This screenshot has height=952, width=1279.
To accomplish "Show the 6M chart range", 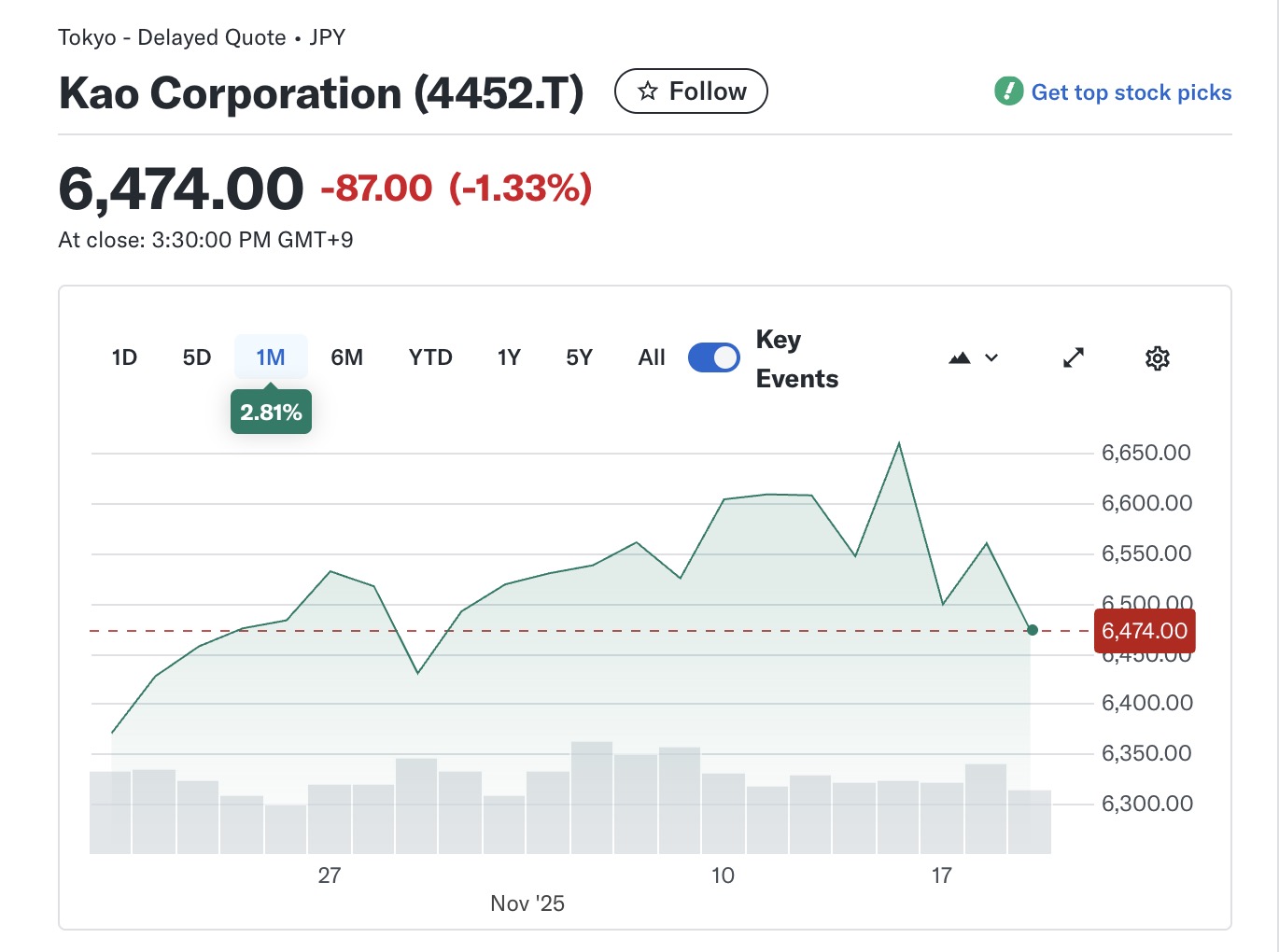I will pos(346,358).
